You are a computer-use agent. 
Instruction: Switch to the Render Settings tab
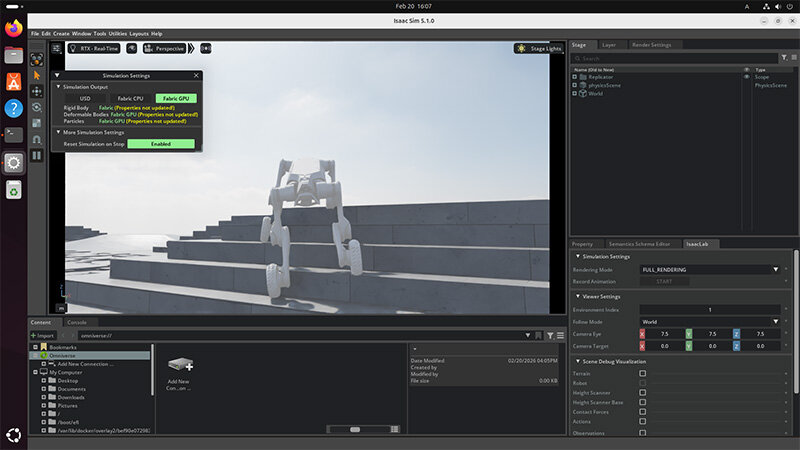pyautogui.click(x=652, y=45)
